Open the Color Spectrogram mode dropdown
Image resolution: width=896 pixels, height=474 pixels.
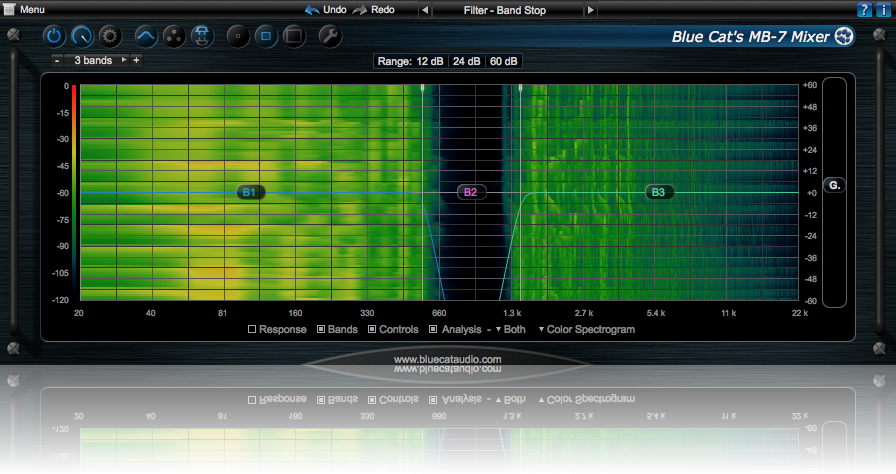(x=586, y=330)
